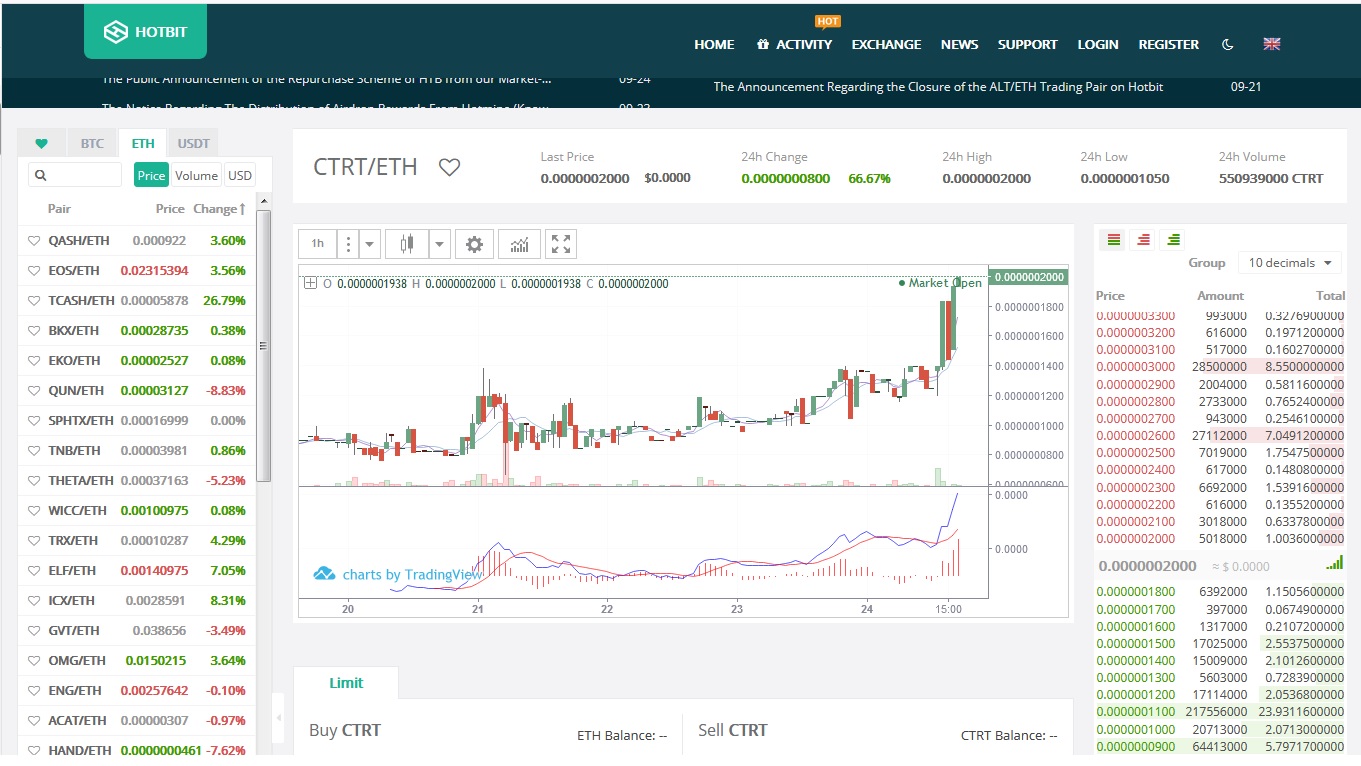Toggle the USD display mode

point(240,175)
